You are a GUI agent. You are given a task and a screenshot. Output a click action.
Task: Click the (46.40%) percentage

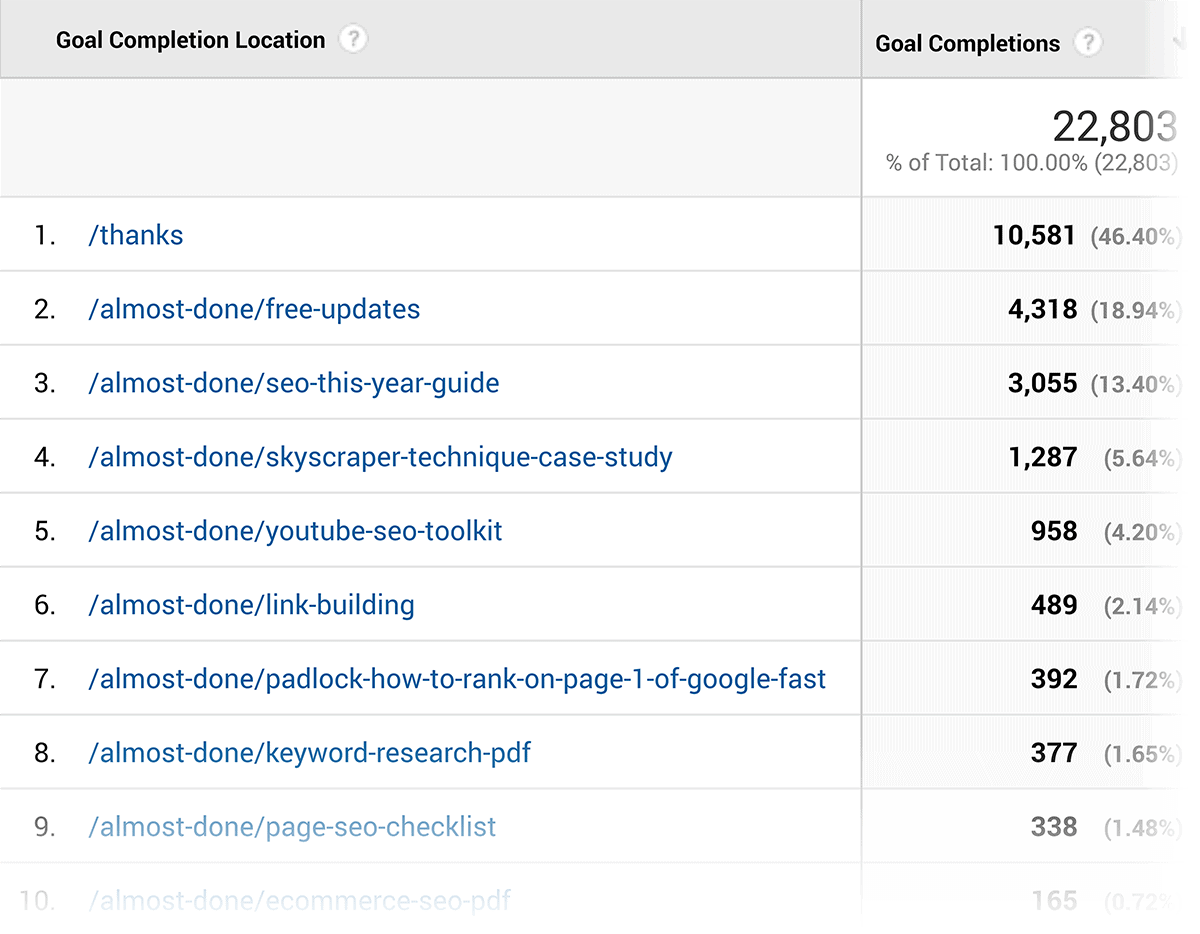click(1136, 236)
